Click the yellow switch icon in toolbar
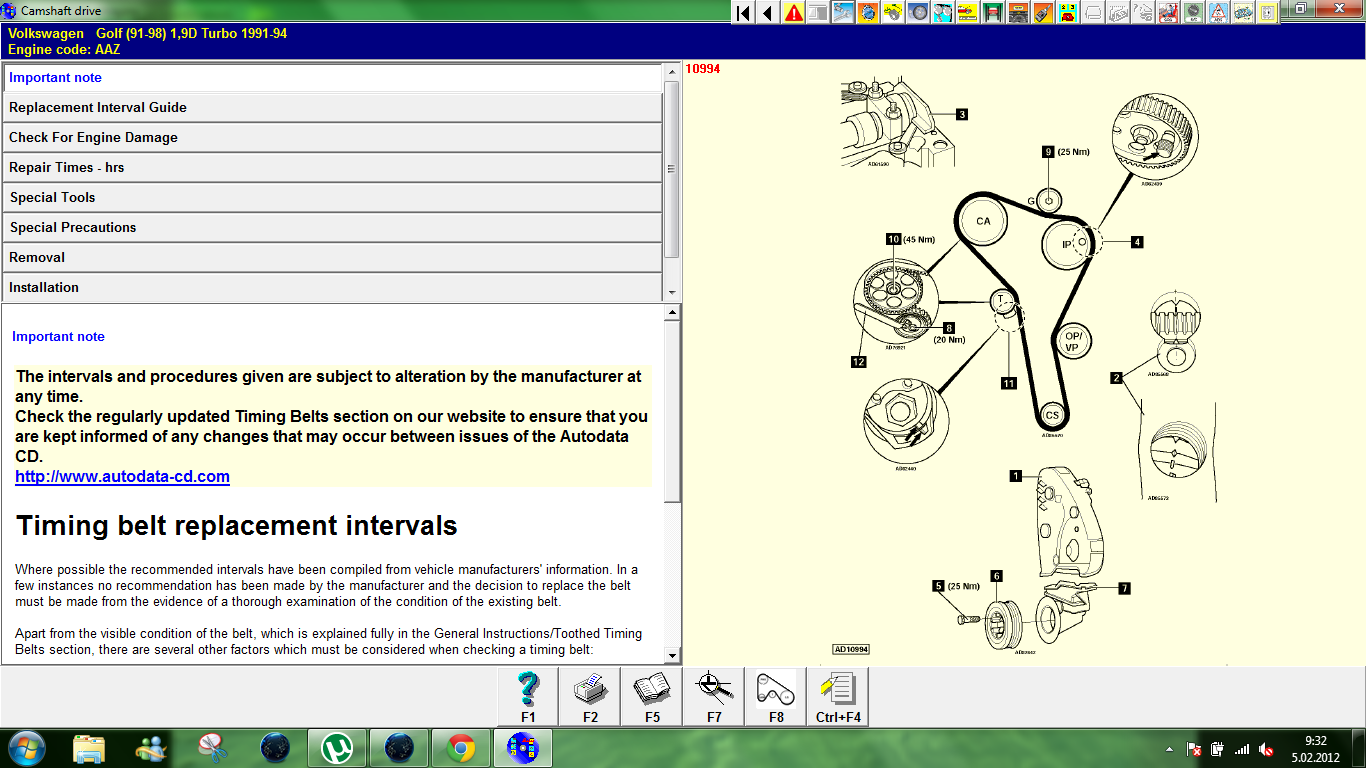The image size is (1366, 768). pyautogui.click(x=1266, y=13)
